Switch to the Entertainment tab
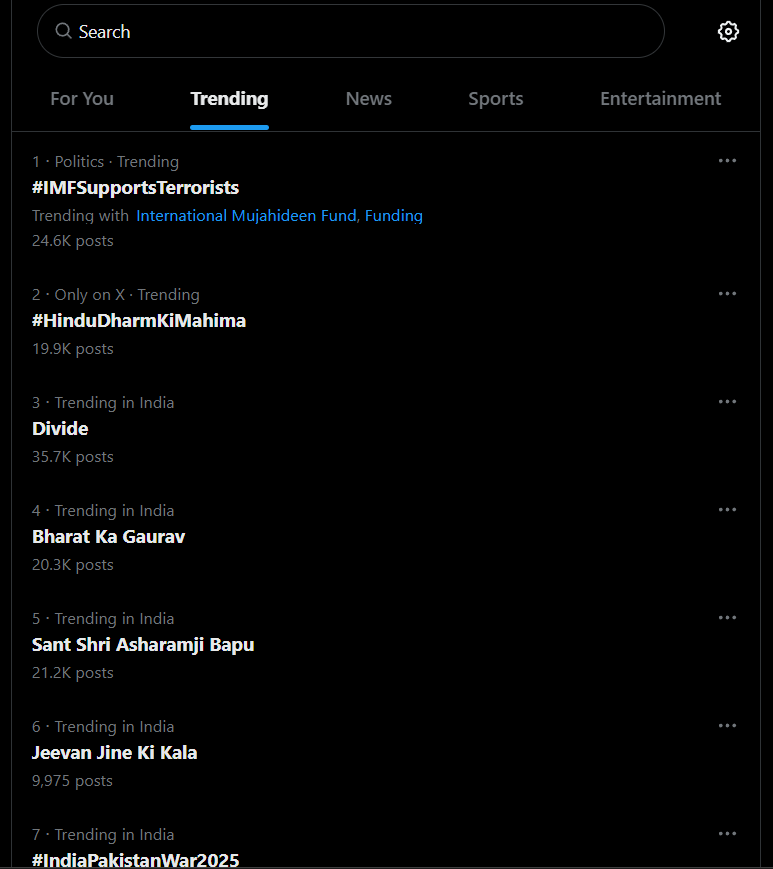Screen dimensions: 773x869 pos(661,99)
